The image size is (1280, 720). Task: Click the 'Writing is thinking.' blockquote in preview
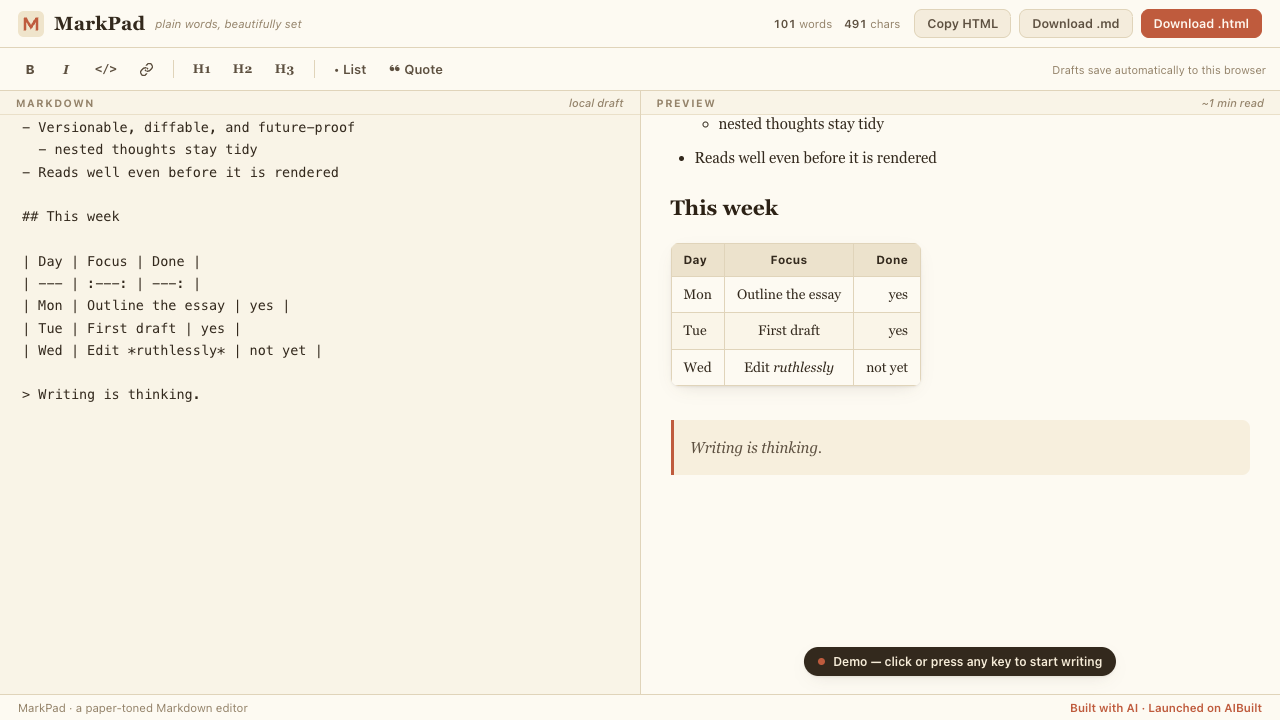tap(960, 447)
